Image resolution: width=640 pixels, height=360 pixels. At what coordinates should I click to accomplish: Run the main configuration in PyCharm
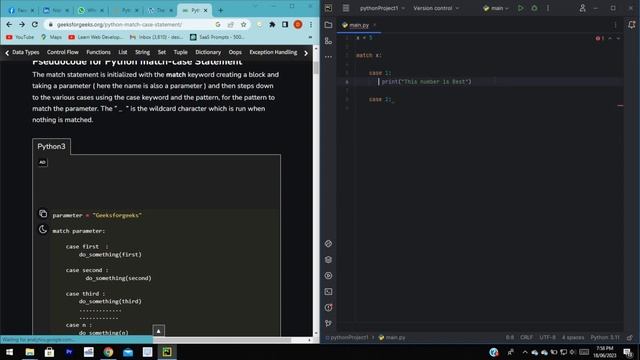(520, 8)
